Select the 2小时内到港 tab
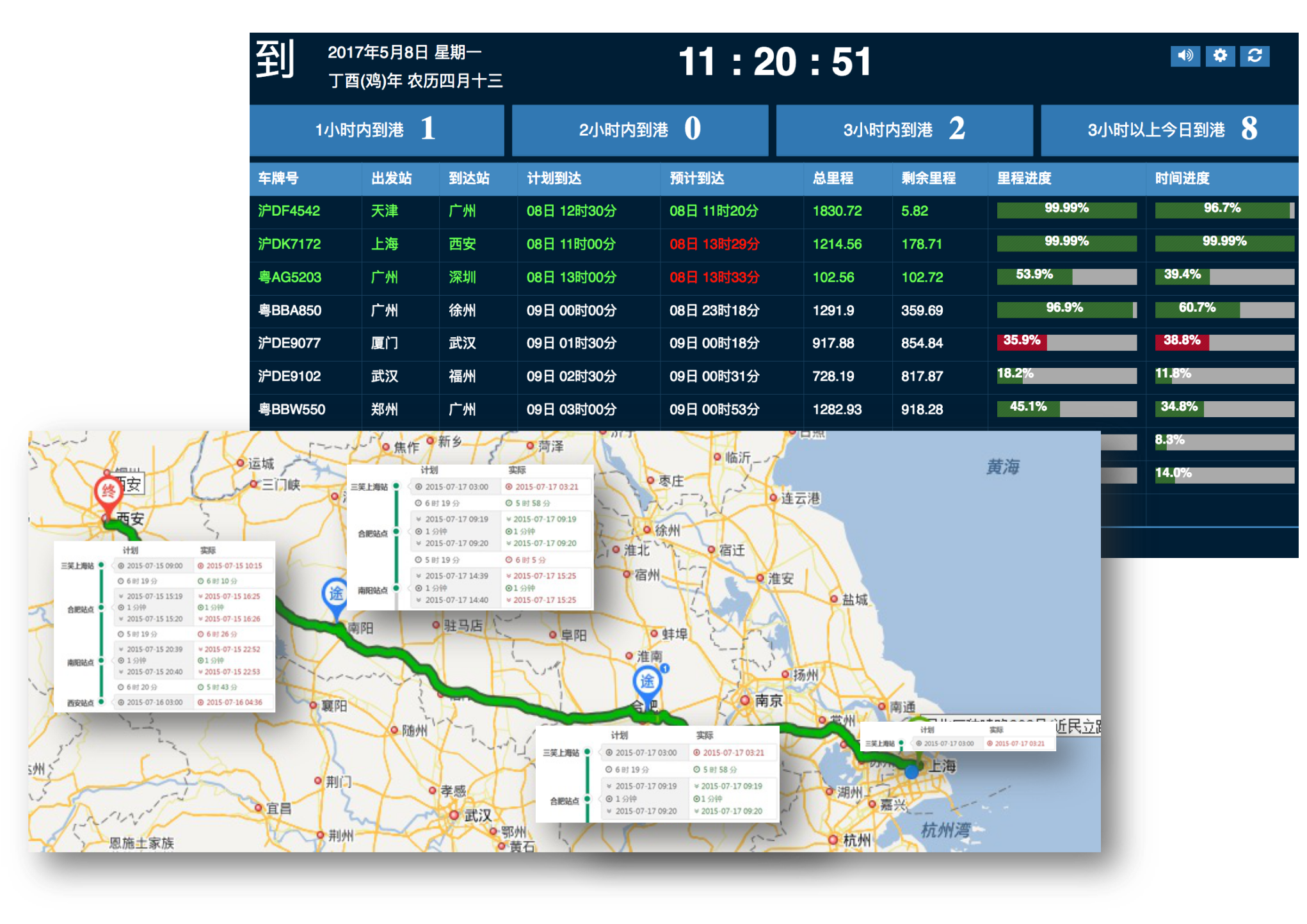This screenshot has width=1307, height=924. pos(640,130)
